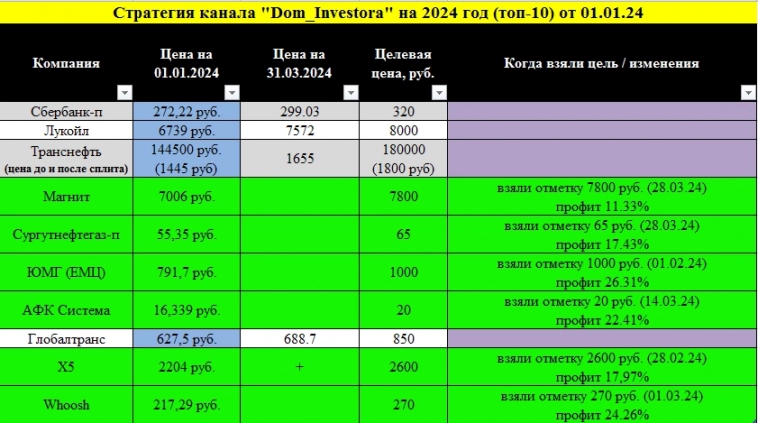
Task: Open the Цена на 01.01.2024 filter dropdown
Action: pyautogui.click(x=232, y=92)
